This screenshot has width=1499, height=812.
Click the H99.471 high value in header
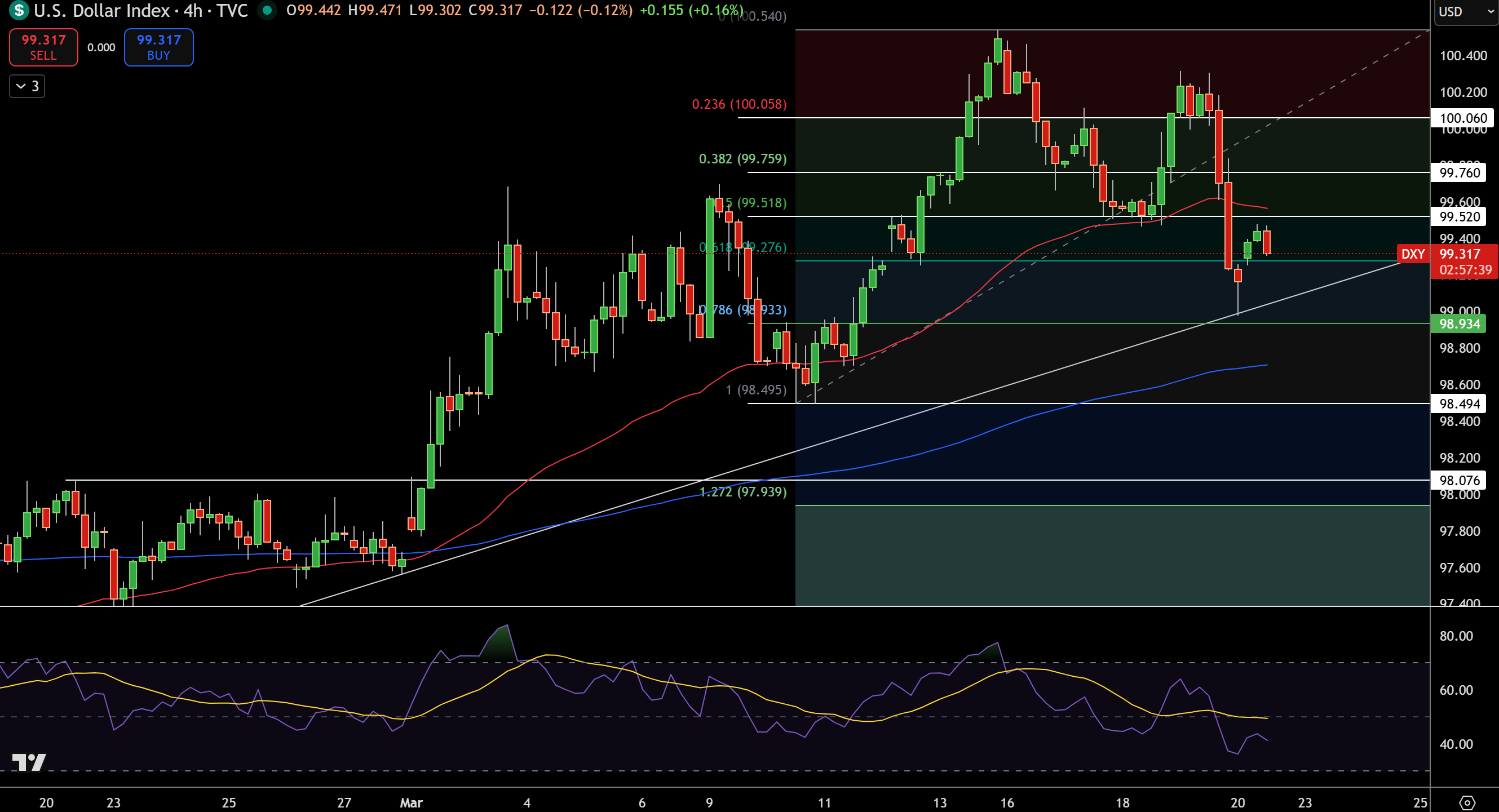click(375, 10)
